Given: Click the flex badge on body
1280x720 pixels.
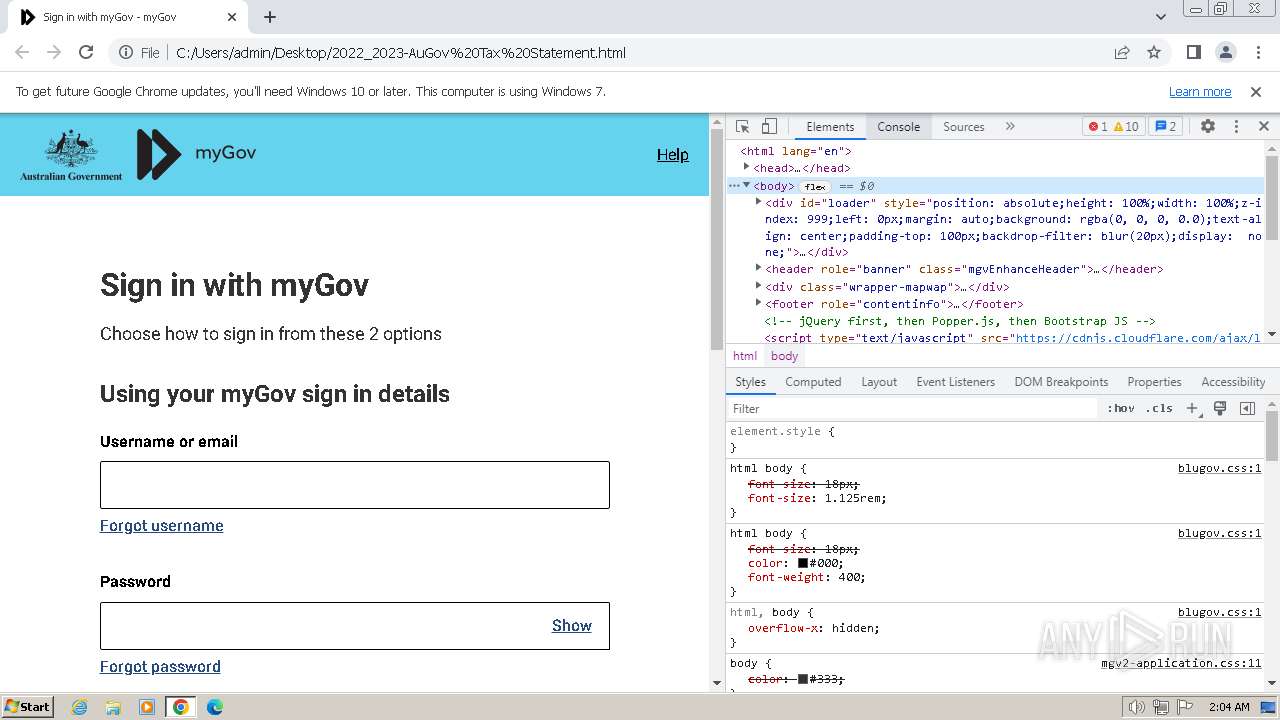Looking at the screenshot, I should pos(815,186).
